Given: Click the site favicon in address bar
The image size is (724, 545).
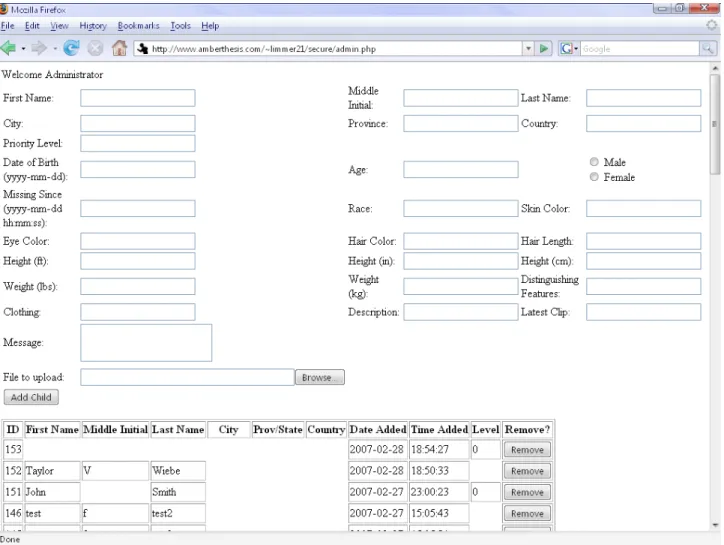Looking at the screenshot, I should (x=143, y=48).
